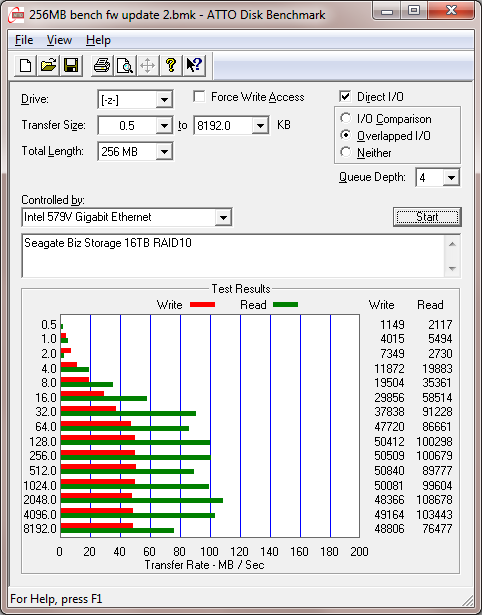Click the 8192.0 row label in chart
This screenshot has height=615, width=482.
tap(40, 528)
